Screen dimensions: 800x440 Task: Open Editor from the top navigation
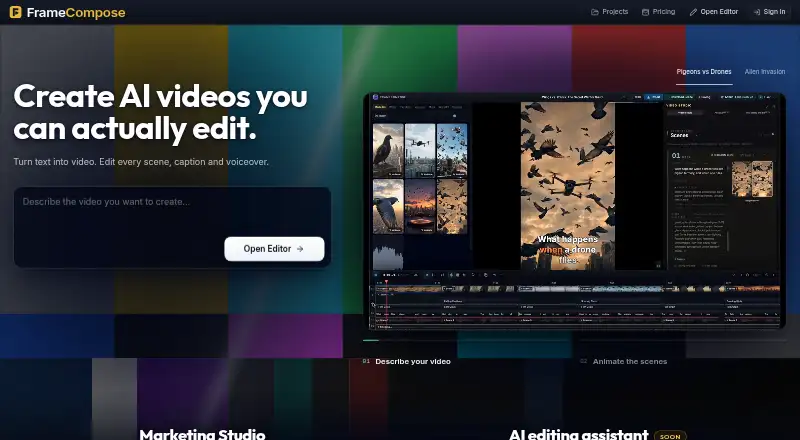click(x=713, y=12)
